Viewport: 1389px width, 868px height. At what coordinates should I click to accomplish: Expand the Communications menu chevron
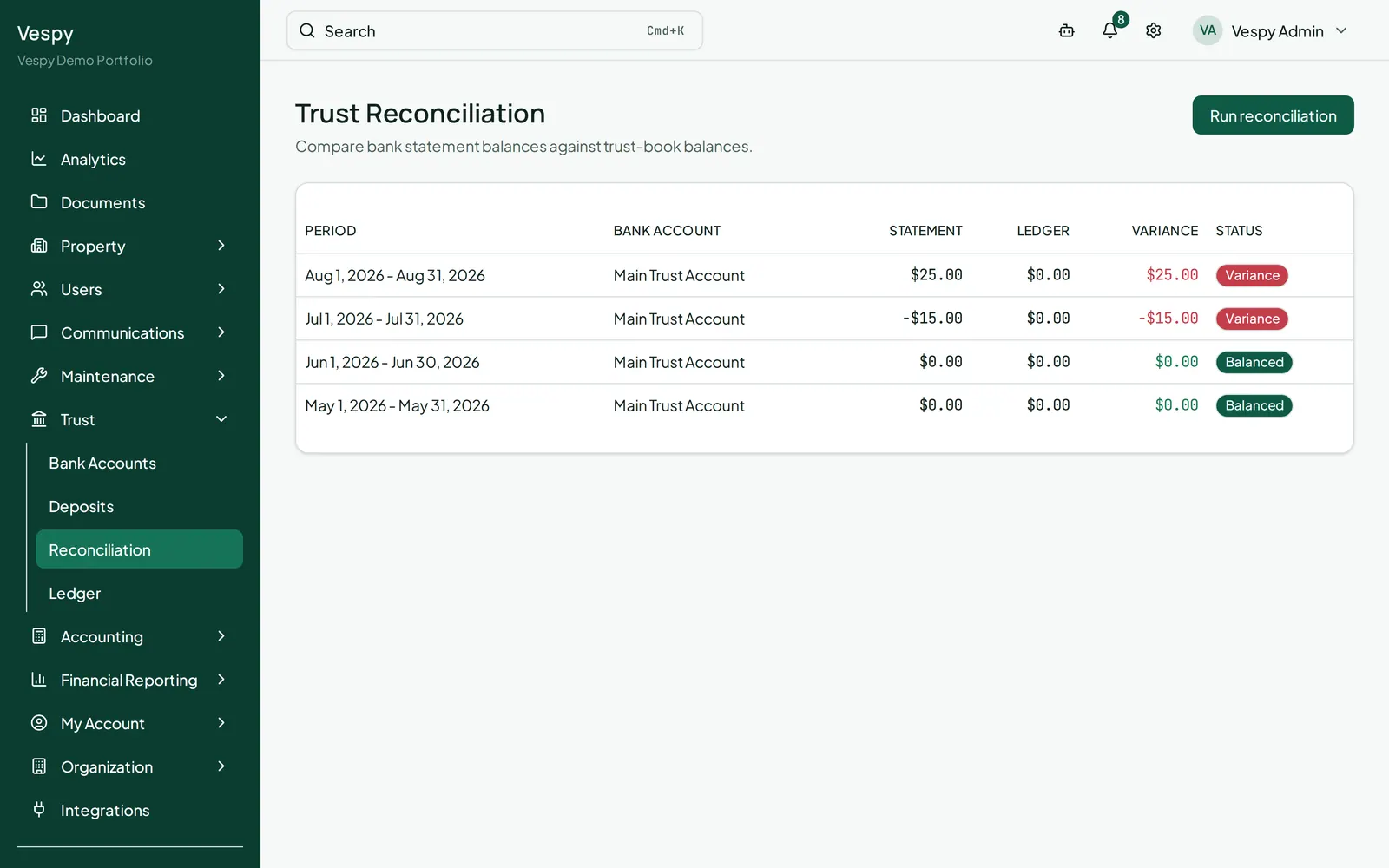(x=221, y=332)
